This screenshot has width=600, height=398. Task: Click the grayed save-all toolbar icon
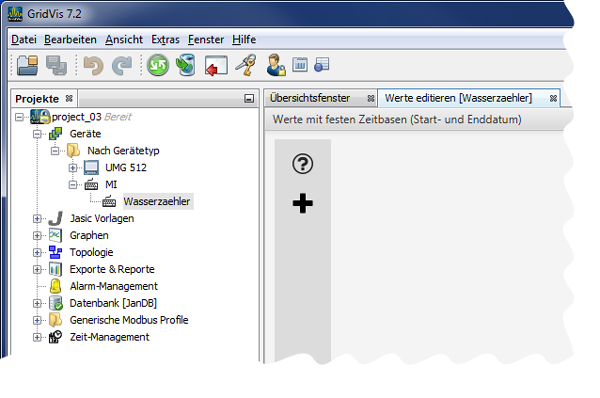(x=56, y=65)
